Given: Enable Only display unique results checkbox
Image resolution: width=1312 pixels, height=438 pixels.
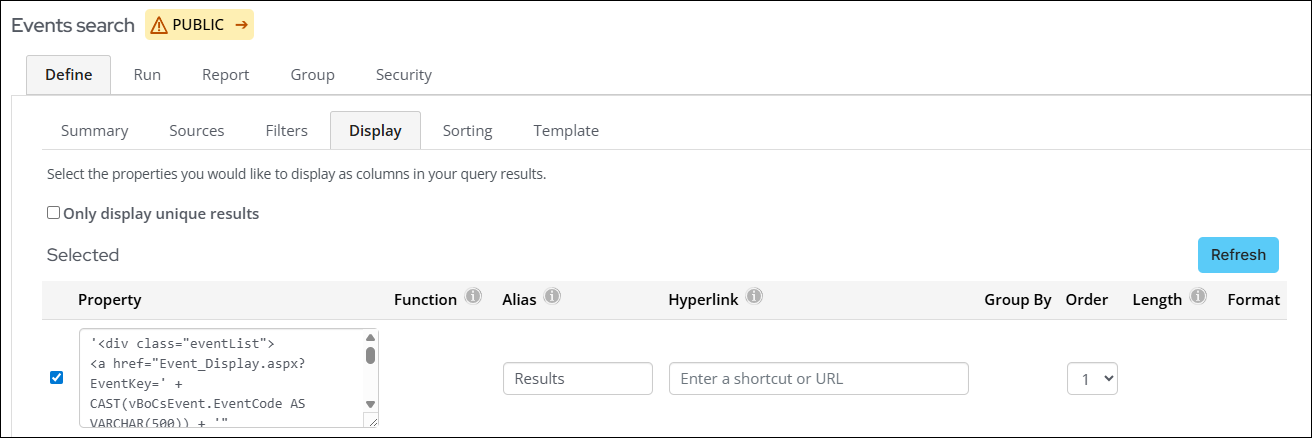Looking at the screenshot, I should [x=54, y=213].
